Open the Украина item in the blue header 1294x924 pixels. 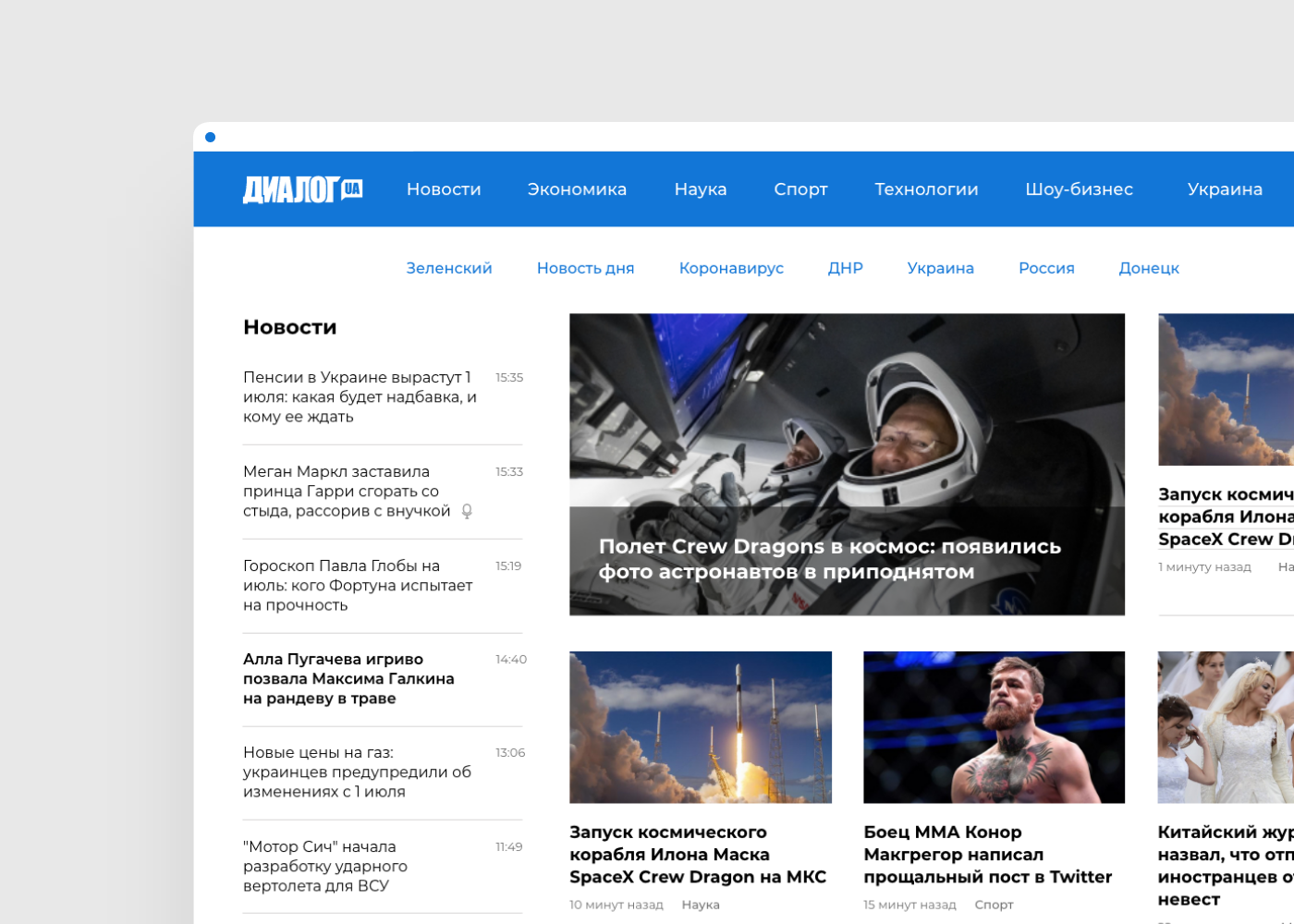(1225, 189)
